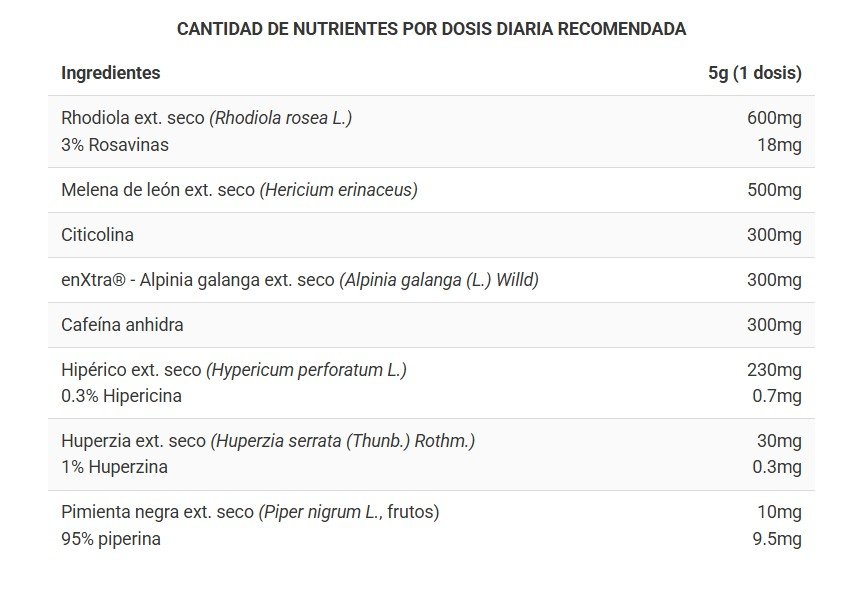
Task: Select the Hipérico ext. seco ingredient text
Action: pyautogui.click(x=233, y=370)
